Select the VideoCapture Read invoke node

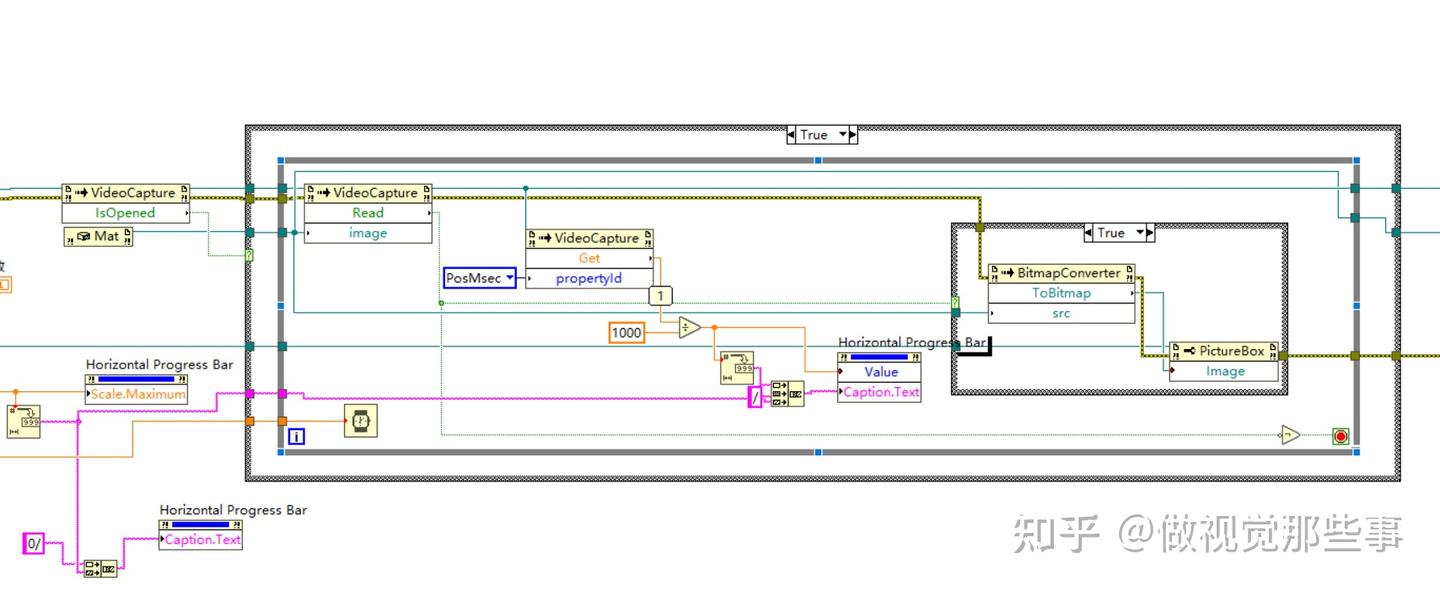(x=367, y=212)
